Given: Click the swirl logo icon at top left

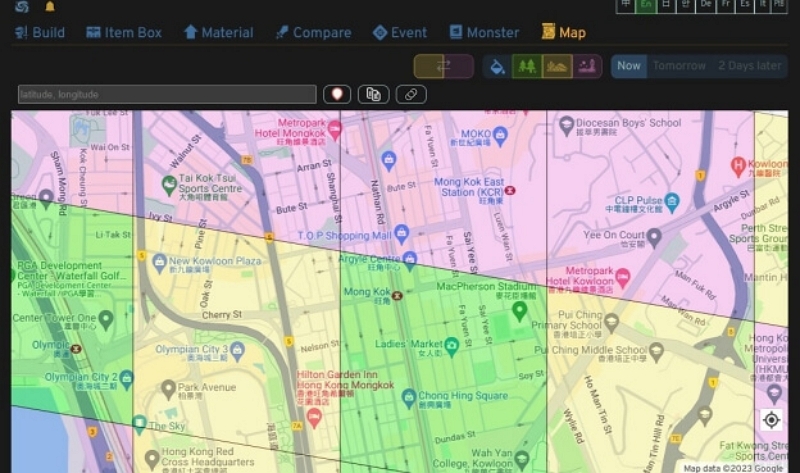Looking at the screenshot, I should [x=21, y=7].
